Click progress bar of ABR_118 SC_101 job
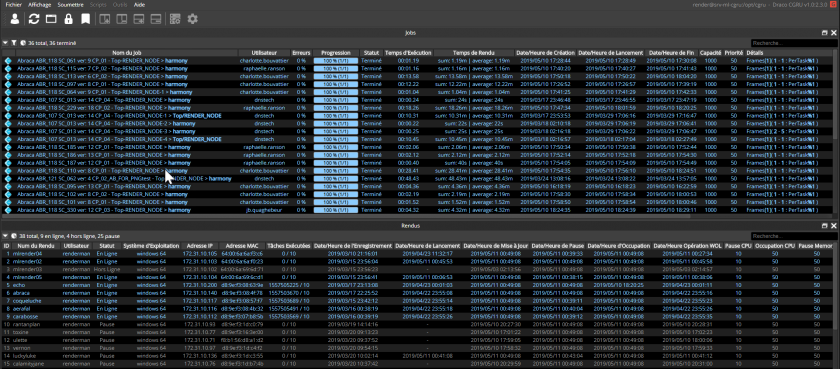 coord(335,202)
